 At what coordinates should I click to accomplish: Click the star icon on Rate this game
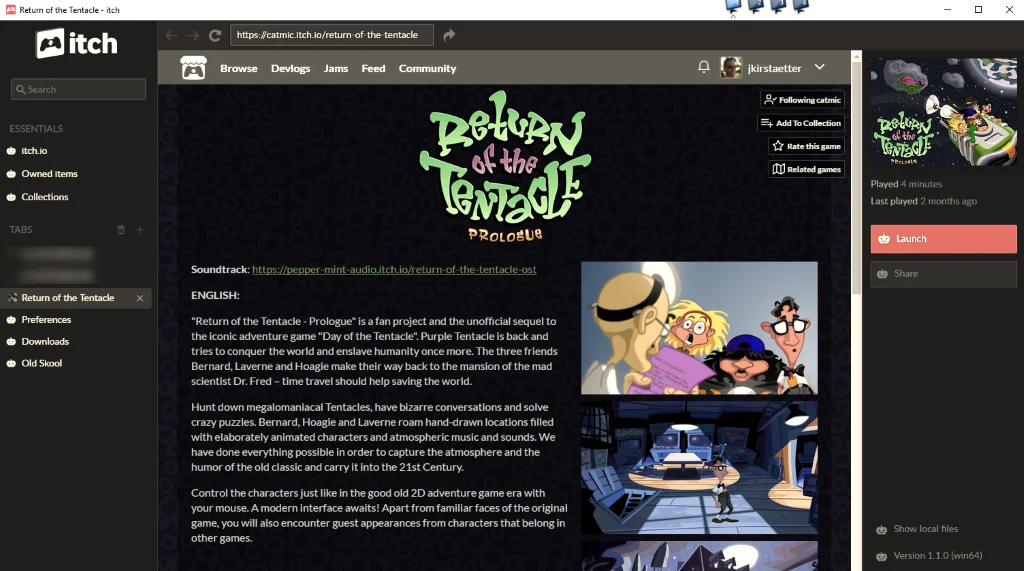(x=778, y=146)
